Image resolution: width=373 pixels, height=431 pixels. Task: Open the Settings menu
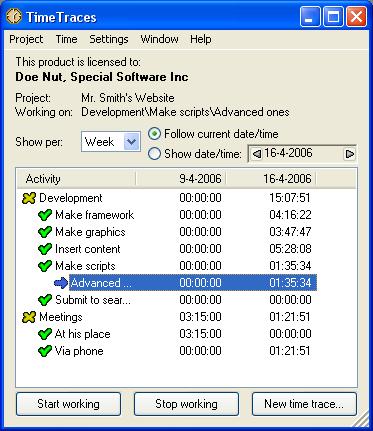(x=109, y=39)
